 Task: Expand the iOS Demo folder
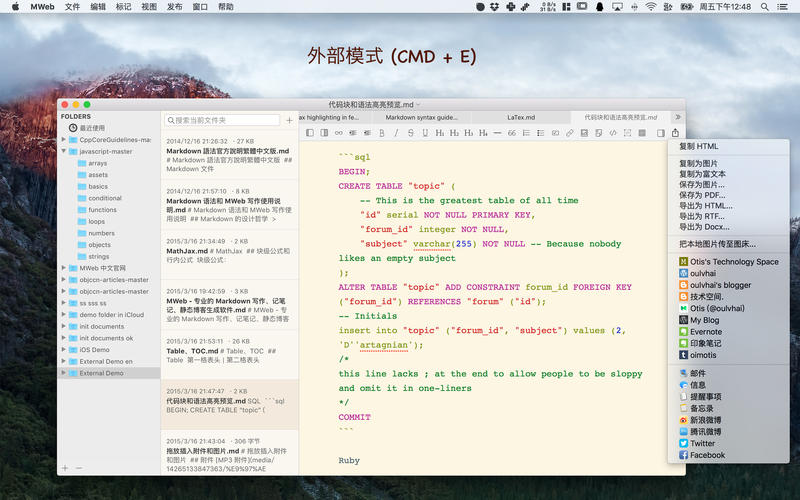64,350
